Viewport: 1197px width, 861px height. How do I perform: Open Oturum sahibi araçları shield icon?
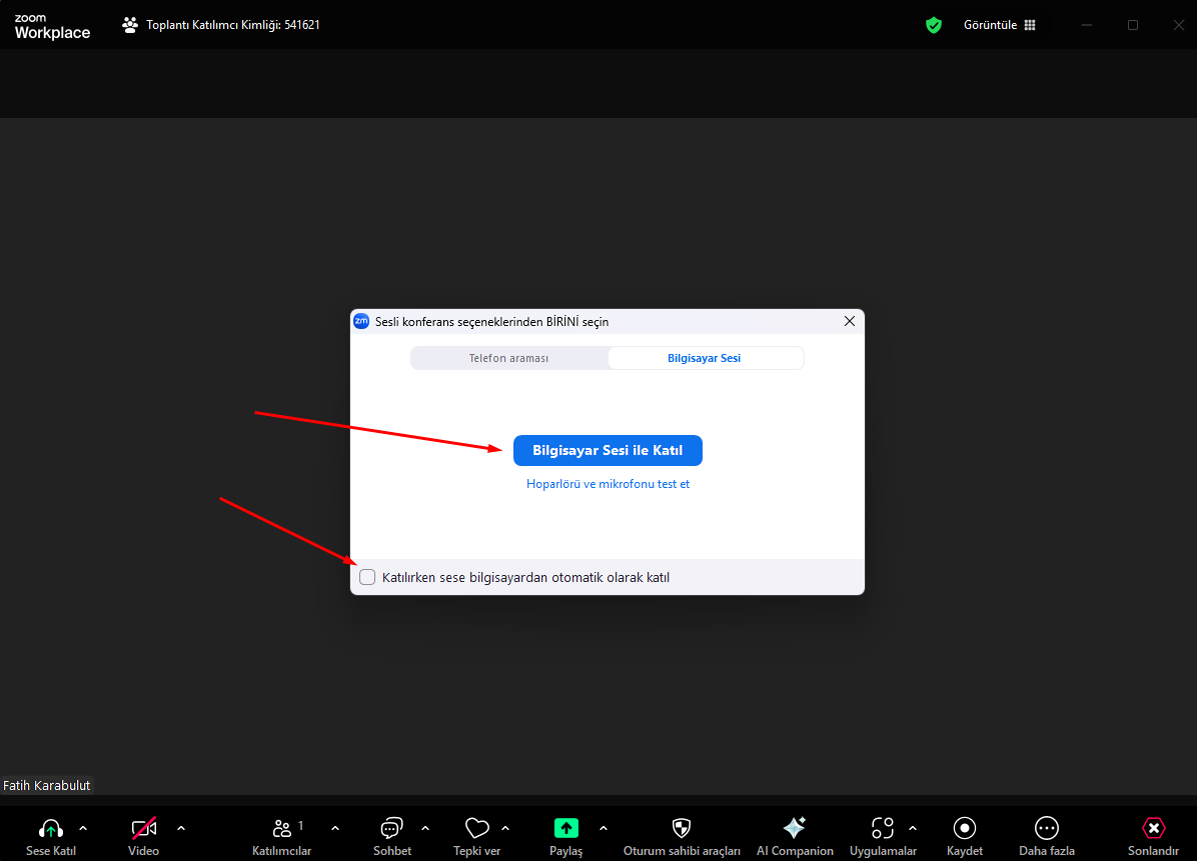[681, 828]
